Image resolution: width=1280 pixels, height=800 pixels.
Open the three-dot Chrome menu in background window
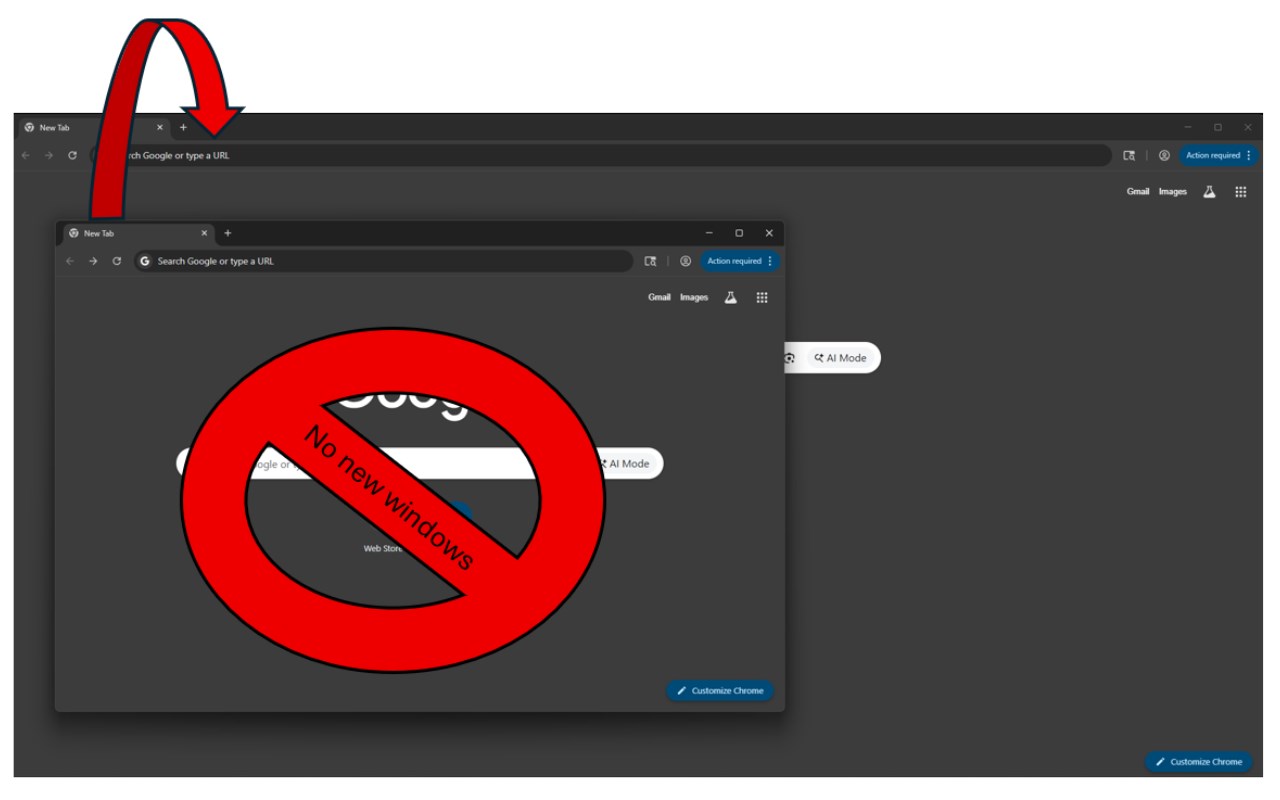click(1249, 155)
